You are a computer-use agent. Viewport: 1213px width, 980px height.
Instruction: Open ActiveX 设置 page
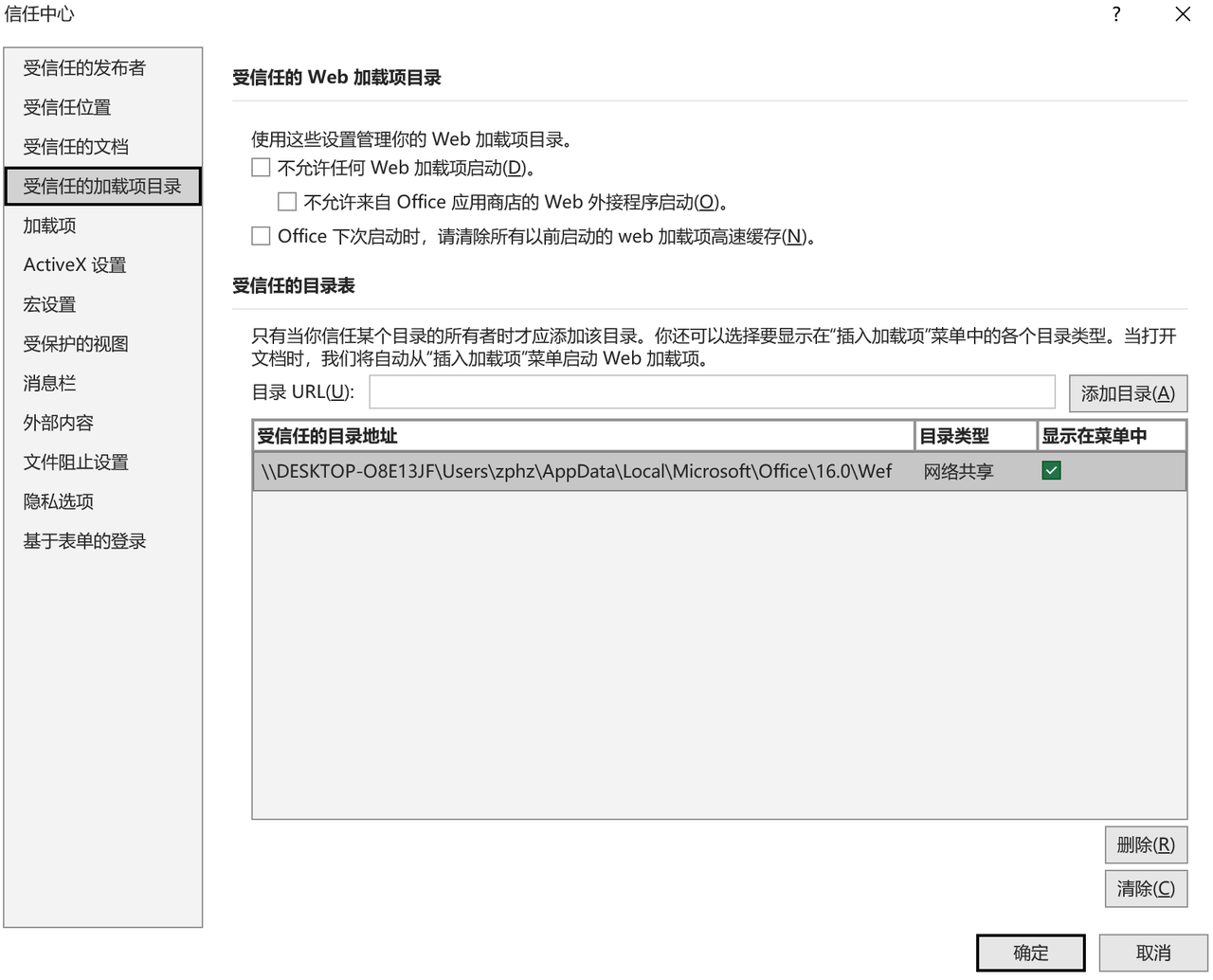pyautogui.click(x=75, y=265)
